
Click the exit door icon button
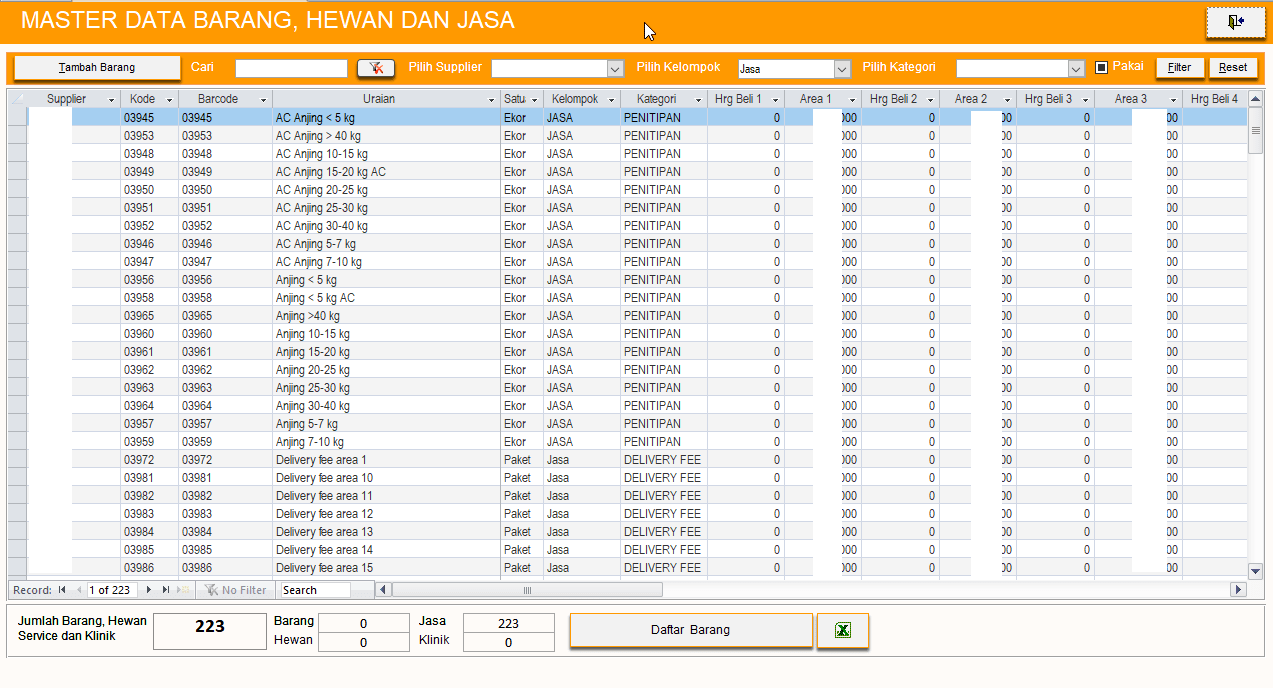1235,22
